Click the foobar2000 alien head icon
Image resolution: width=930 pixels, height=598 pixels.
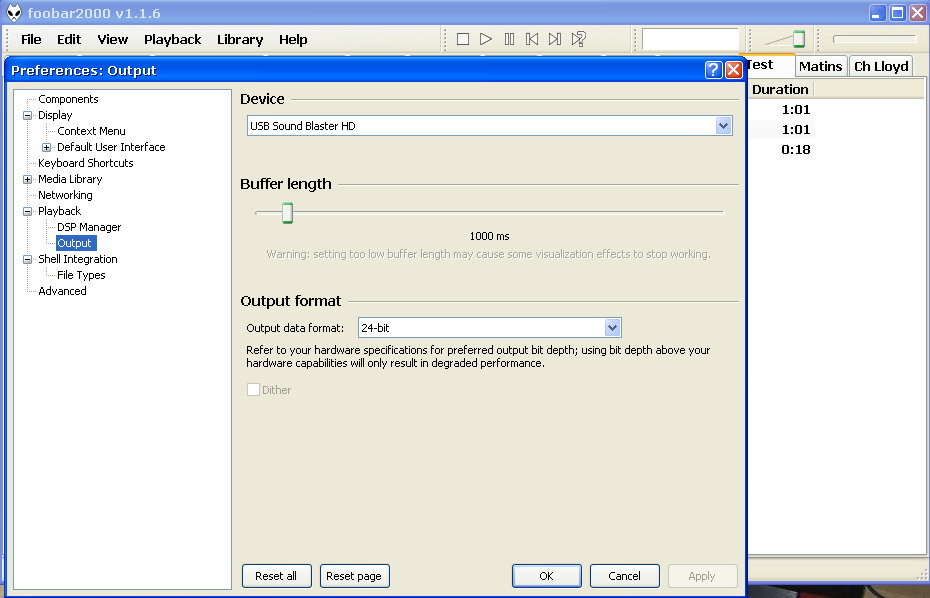[14, 12]
